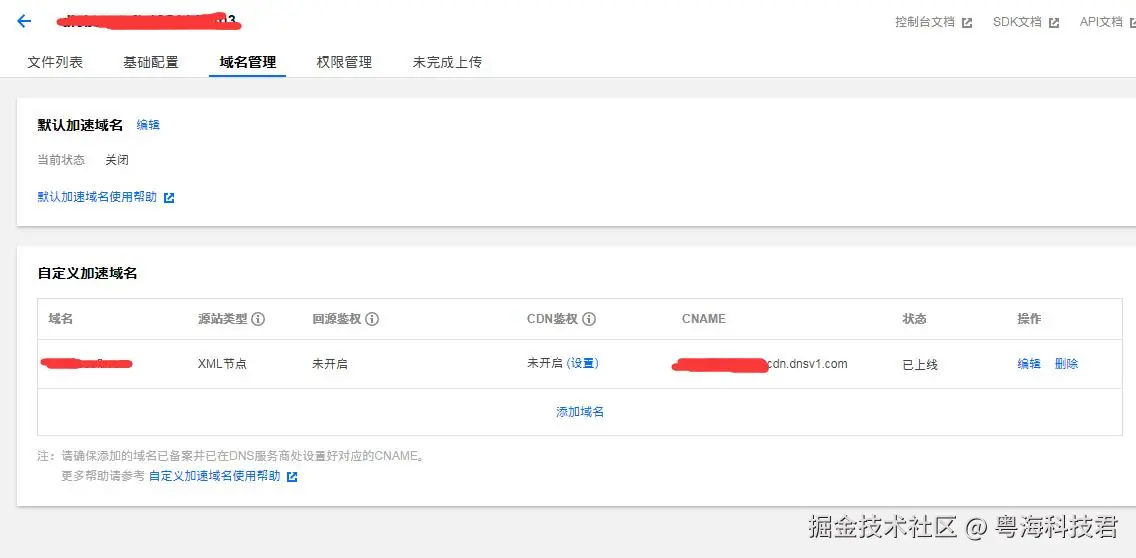Click the CNAME column header

coord(703,319)
